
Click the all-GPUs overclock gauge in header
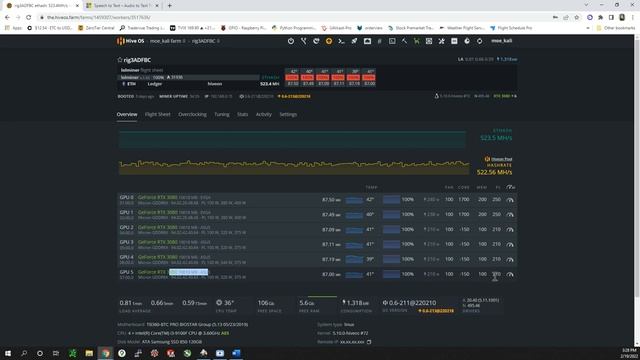[x=510, y=187]
